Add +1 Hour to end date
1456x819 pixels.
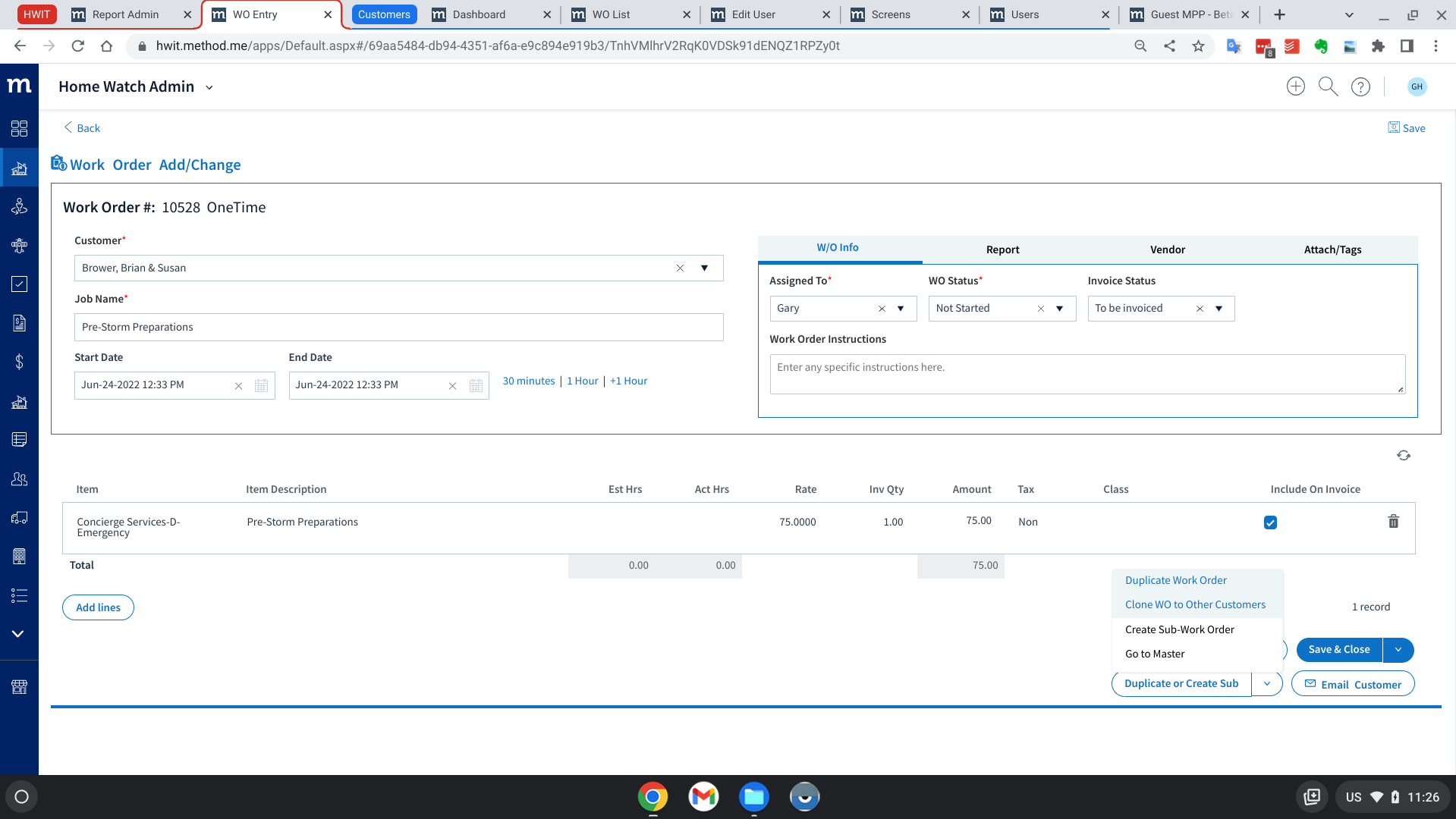[x=628, y=381]
